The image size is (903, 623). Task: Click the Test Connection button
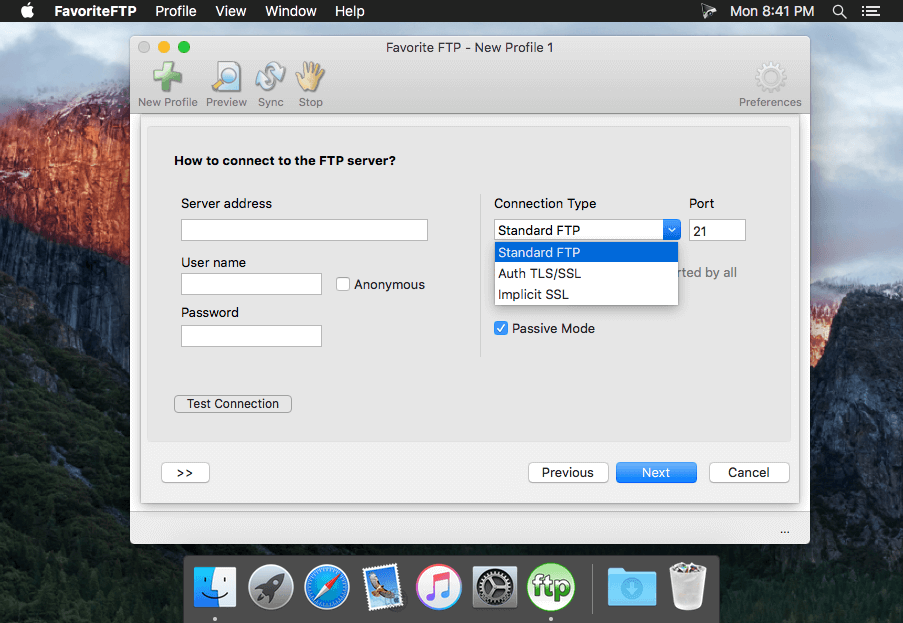click(233, 404)
